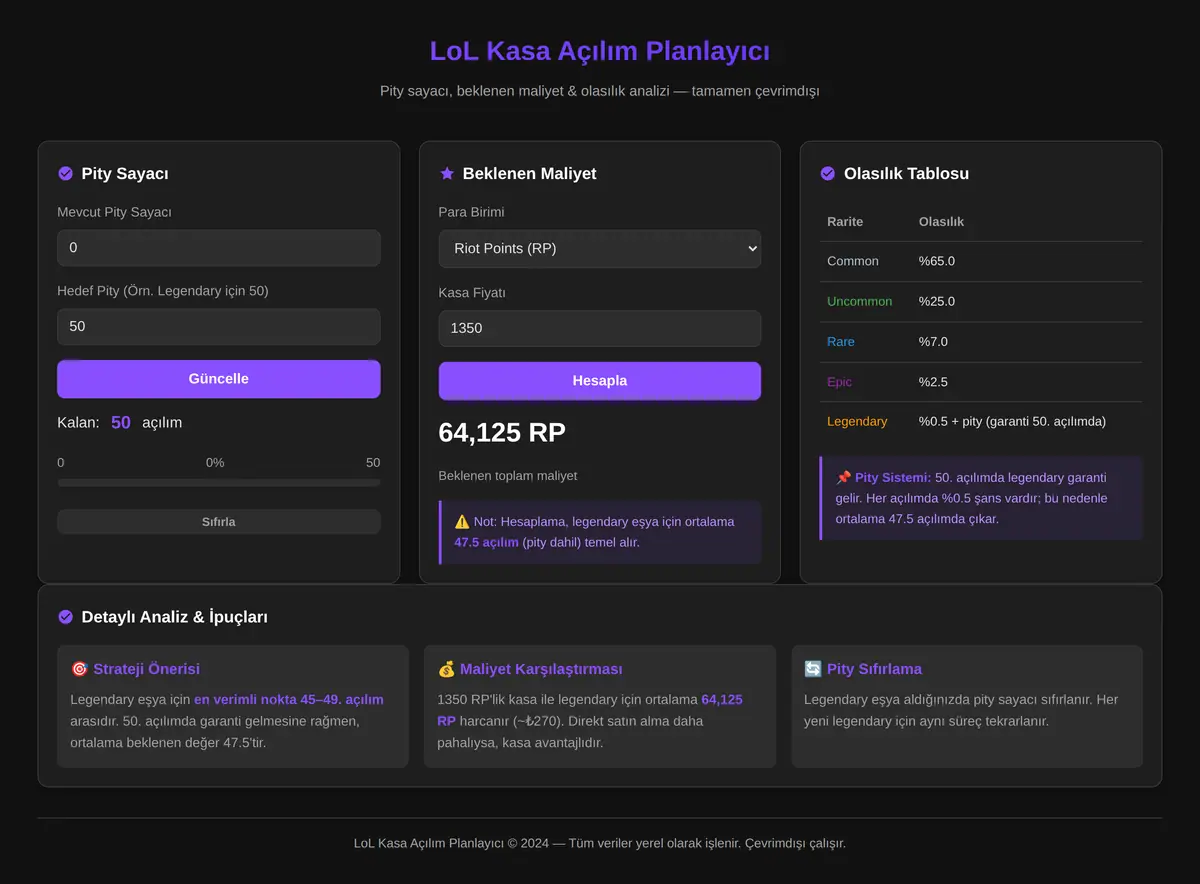Click the Olasılık column header
Screen dimensions: 1200x884
[x=942, y=222]
